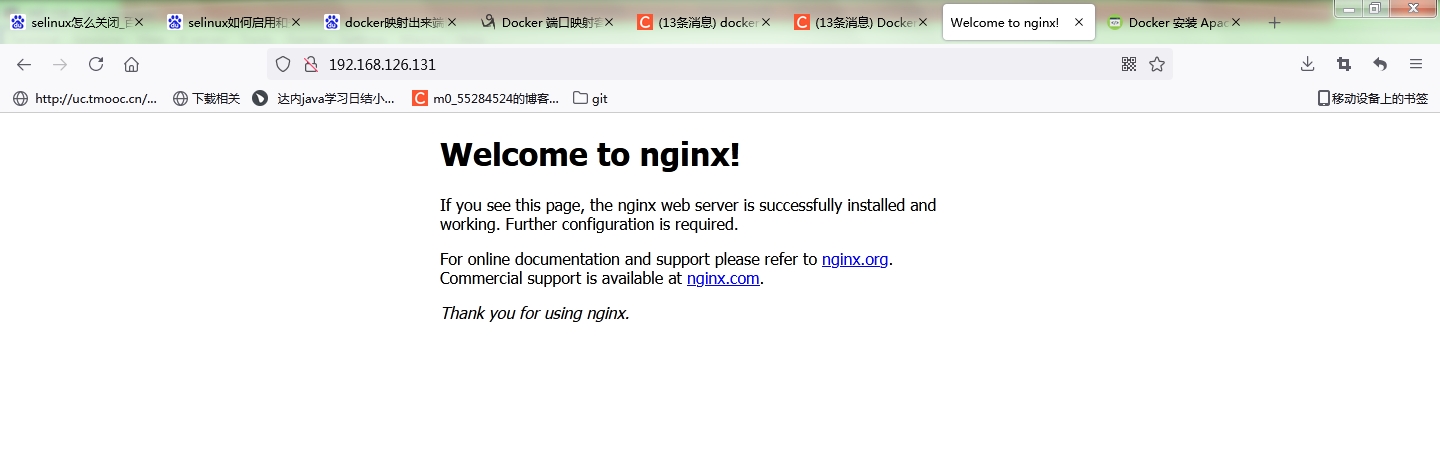Reload the current page
The image size is (1440, 473).
96,64
